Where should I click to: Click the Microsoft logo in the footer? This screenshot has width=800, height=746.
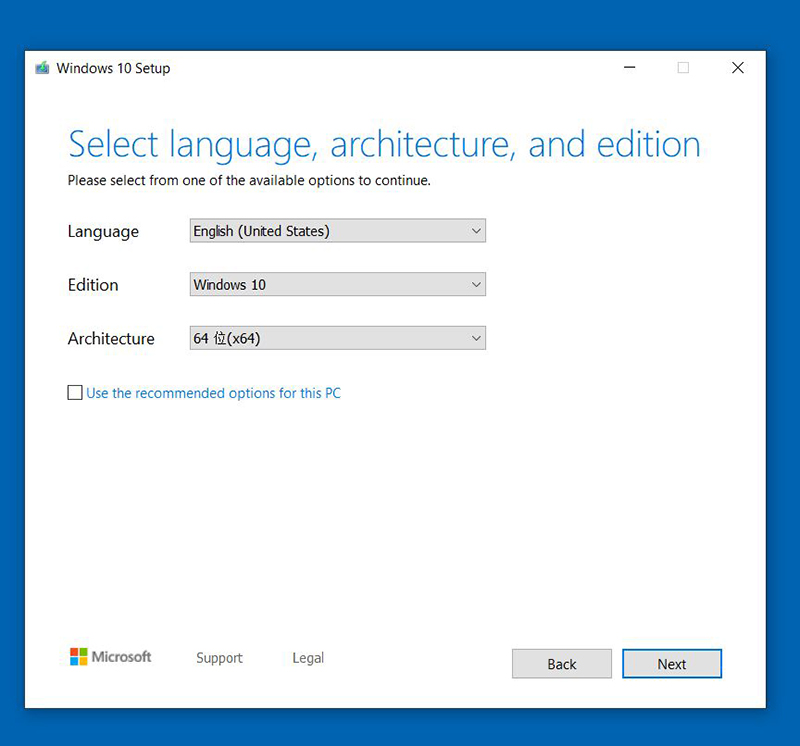(110, 657)
